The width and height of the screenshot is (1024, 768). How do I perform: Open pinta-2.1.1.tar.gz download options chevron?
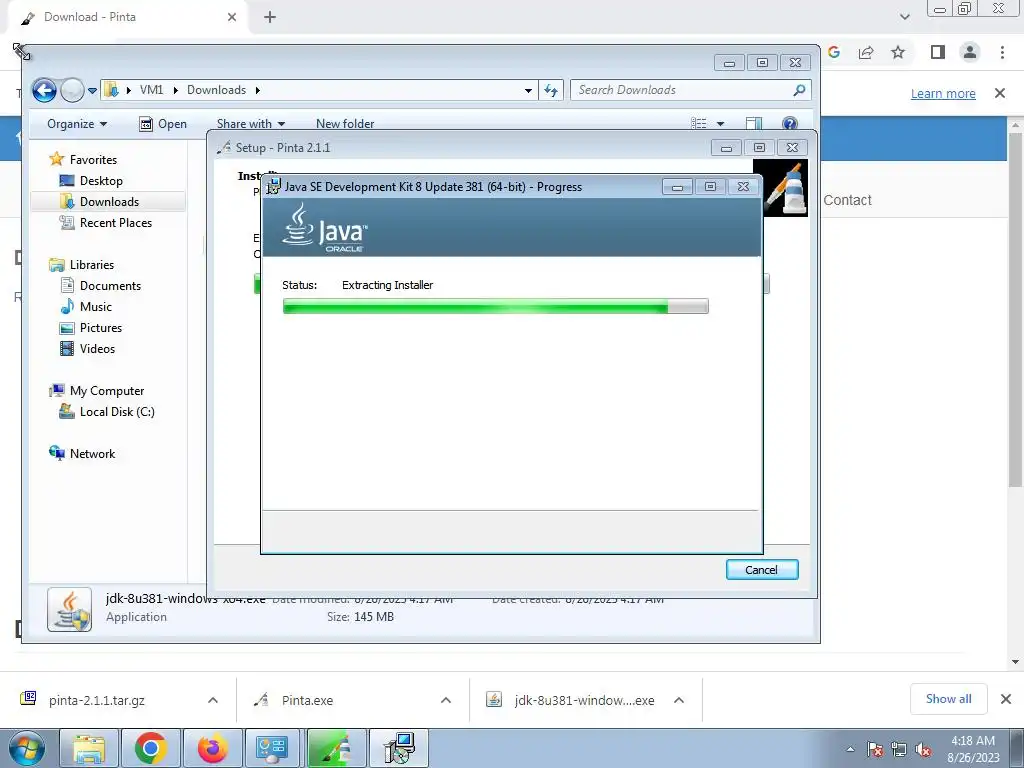213,700
